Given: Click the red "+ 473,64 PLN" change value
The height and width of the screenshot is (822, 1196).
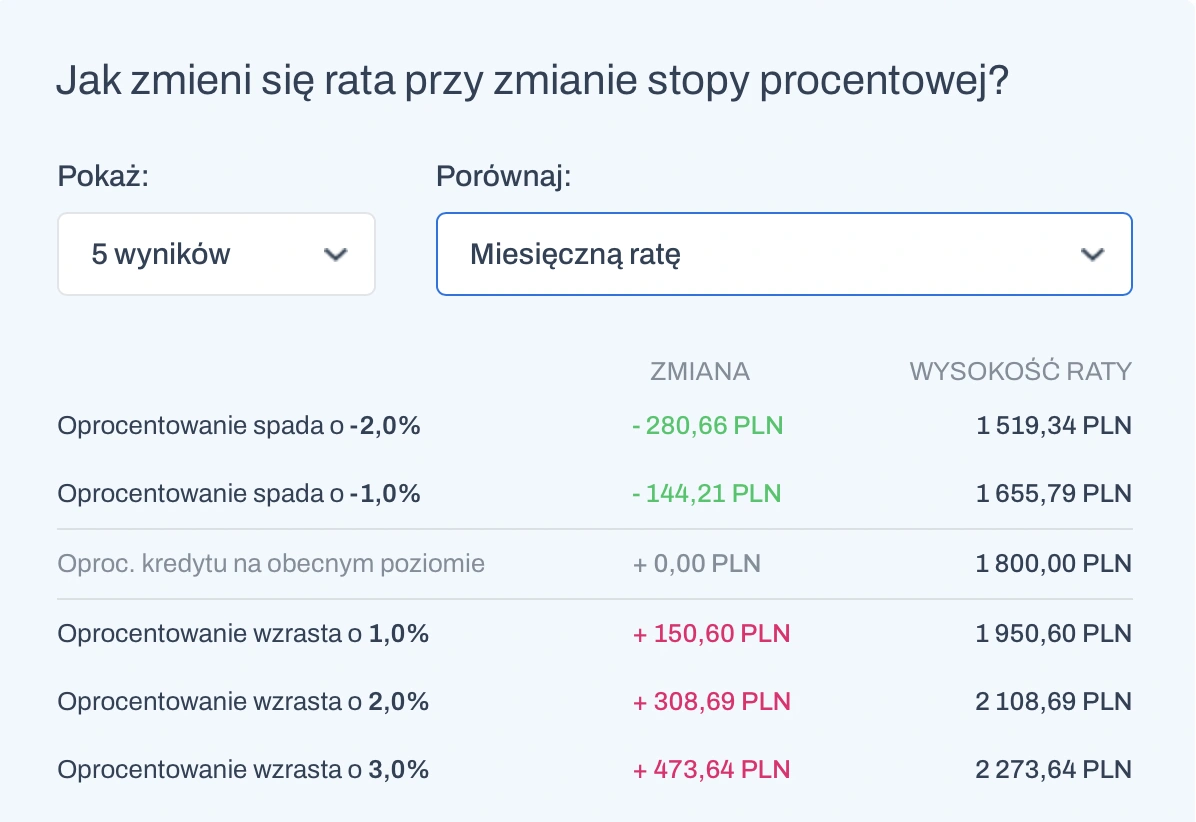Looking at the screenshot, I should [x=711, y=770].
